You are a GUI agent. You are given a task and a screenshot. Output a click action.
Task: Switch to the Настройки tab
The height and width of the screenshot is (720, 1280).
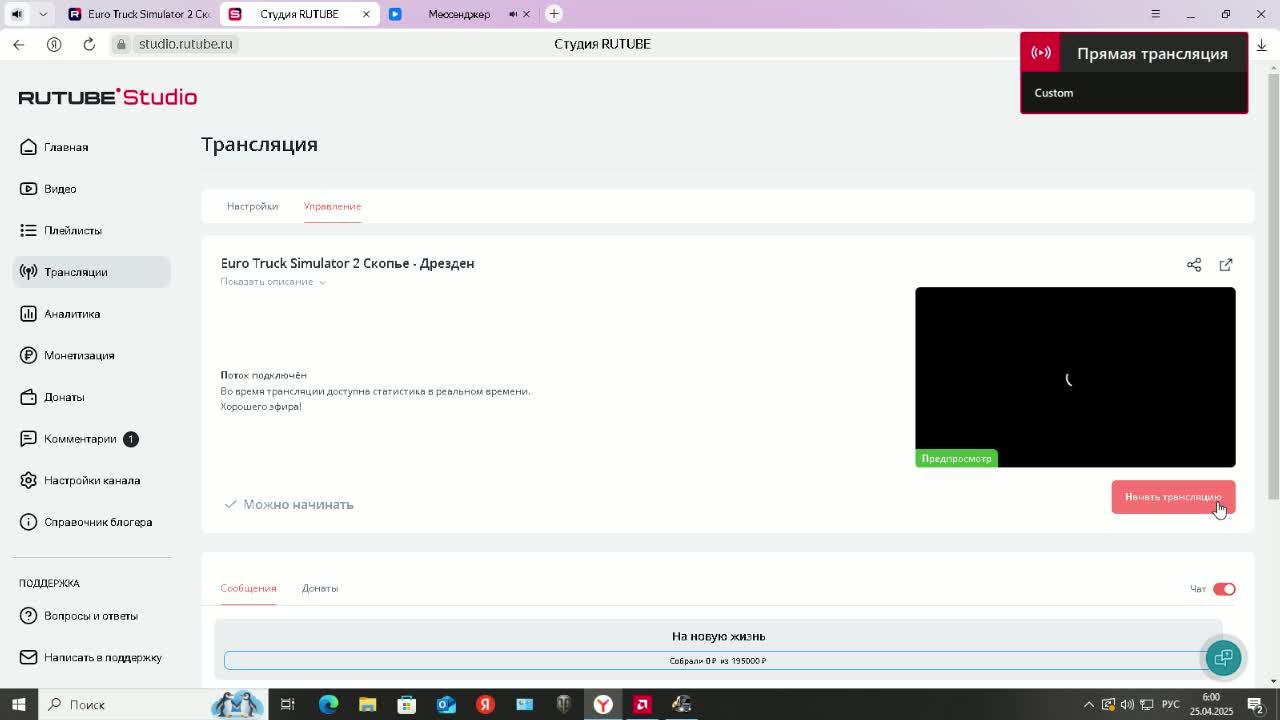tap(252, 206)
